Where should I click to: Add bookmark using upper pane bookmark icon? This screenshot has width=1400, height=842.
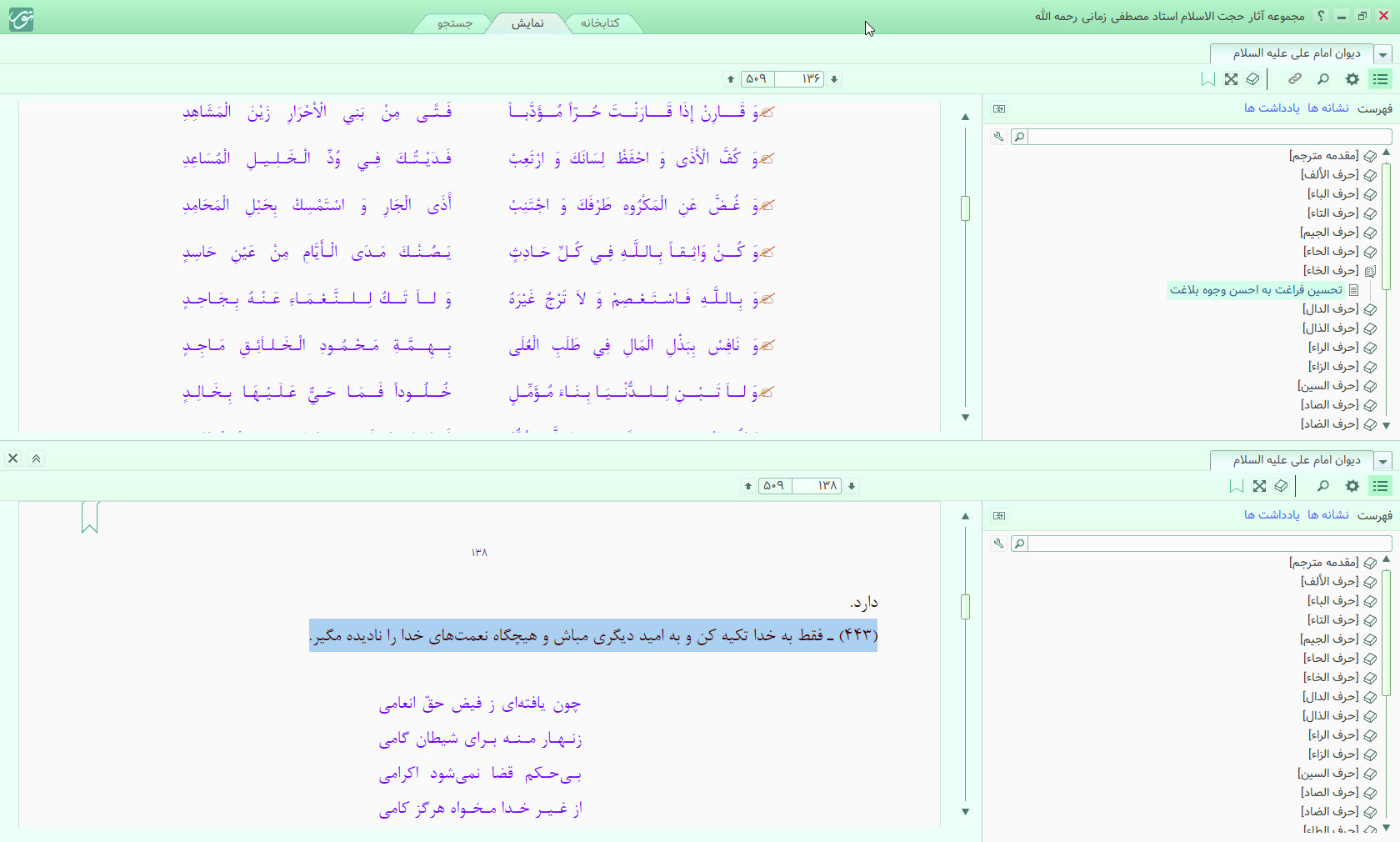(x=1207, y=79)
